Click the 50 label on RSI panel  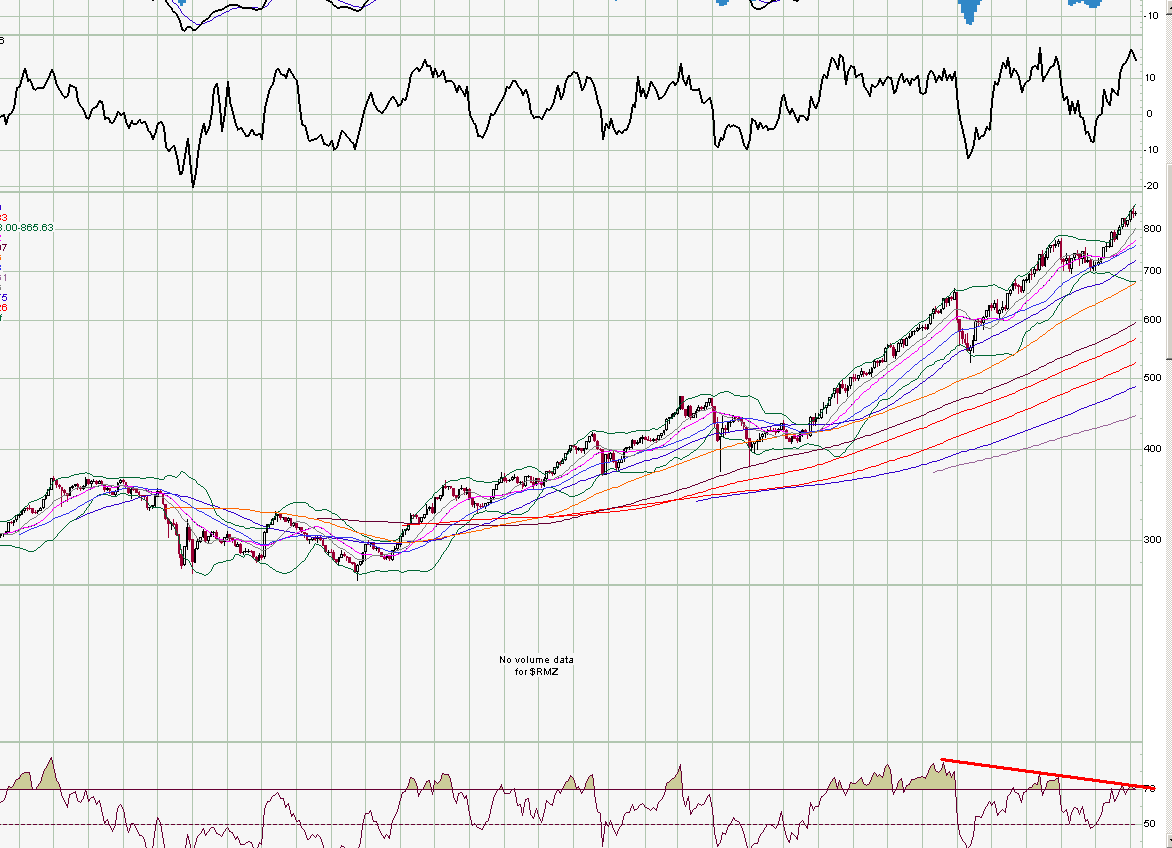pos(1150,824)
